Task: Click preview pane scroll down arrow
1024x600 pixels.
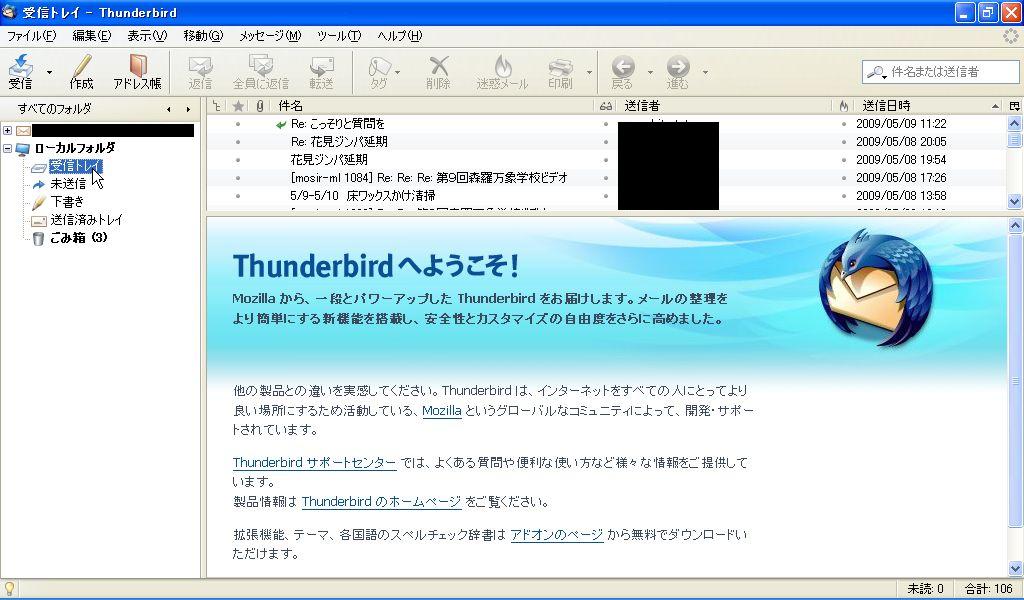Action: coord(1016,569)
